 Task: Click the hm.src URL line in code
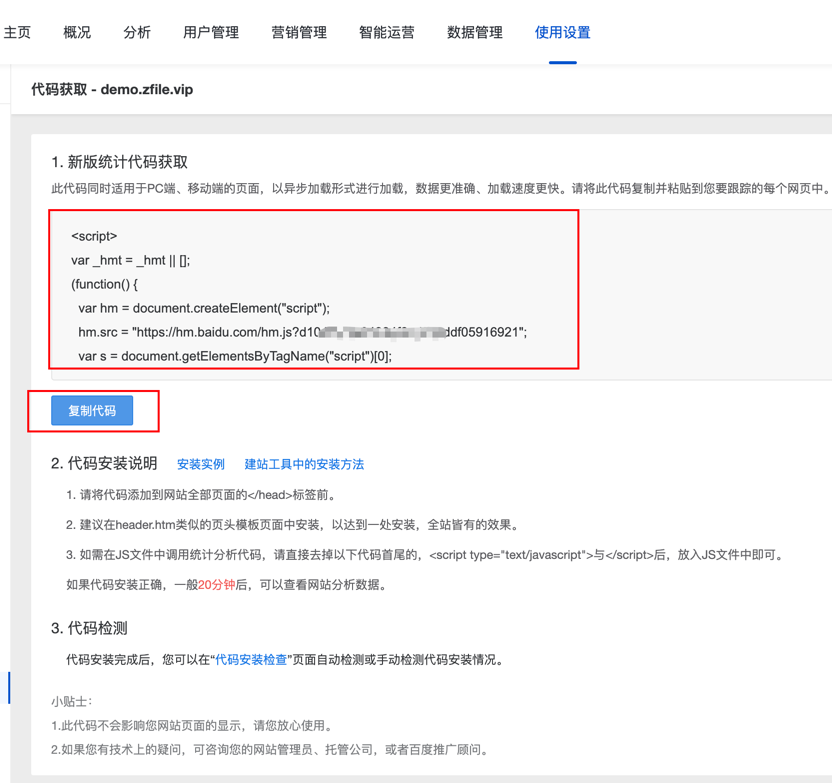pos(302,332)
